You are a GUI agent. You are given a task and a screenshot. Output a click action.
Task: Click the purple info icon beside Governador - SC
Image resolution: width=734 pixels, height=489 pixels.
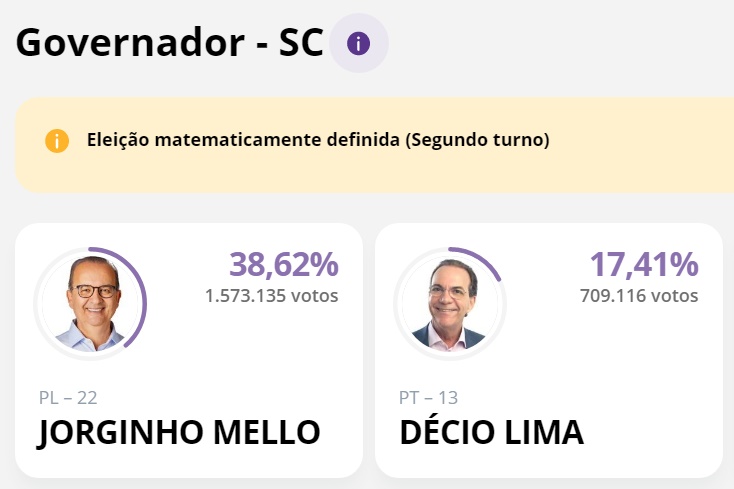coord(358,43)
